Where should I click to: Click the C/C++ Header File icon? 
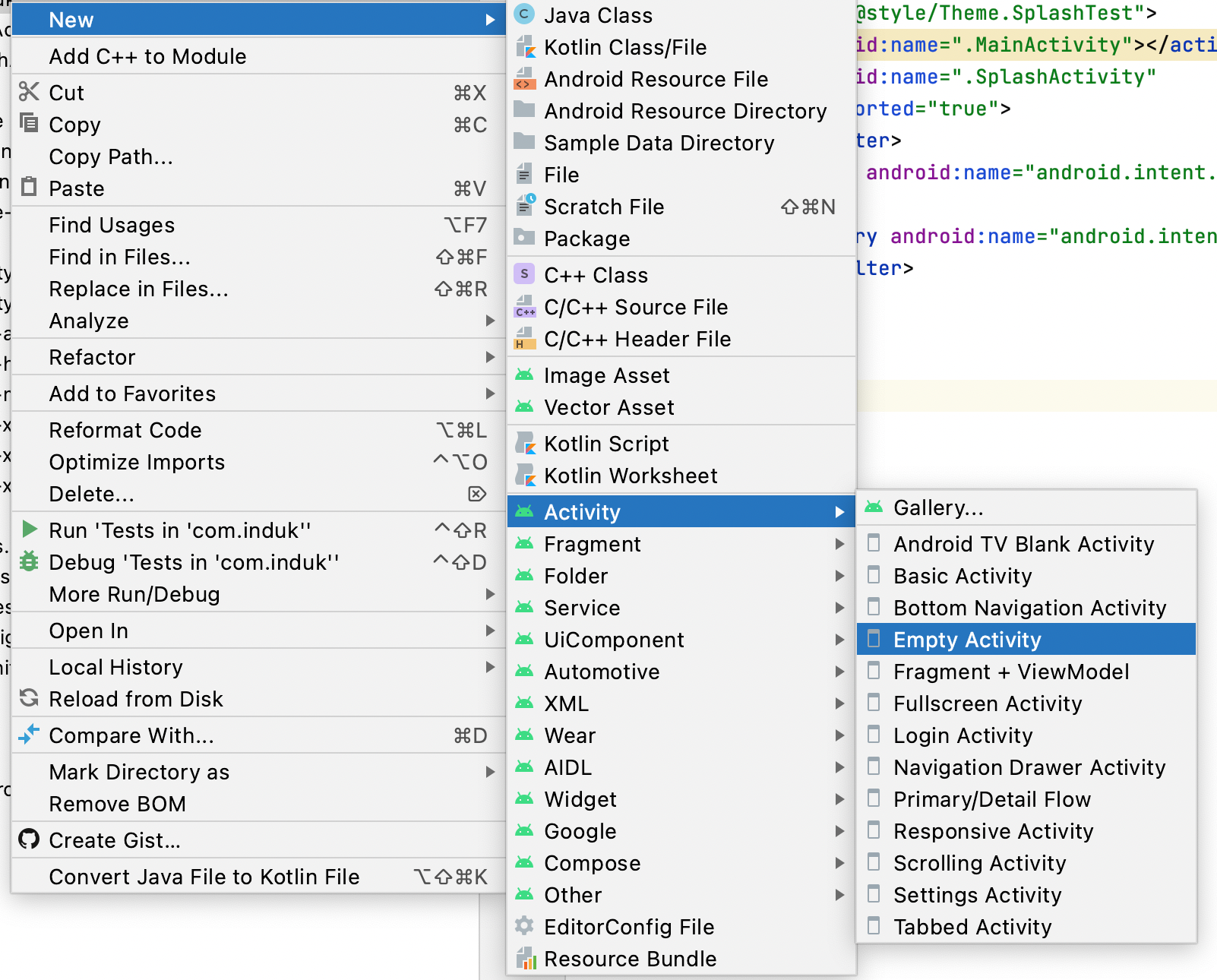pos(524,338)
